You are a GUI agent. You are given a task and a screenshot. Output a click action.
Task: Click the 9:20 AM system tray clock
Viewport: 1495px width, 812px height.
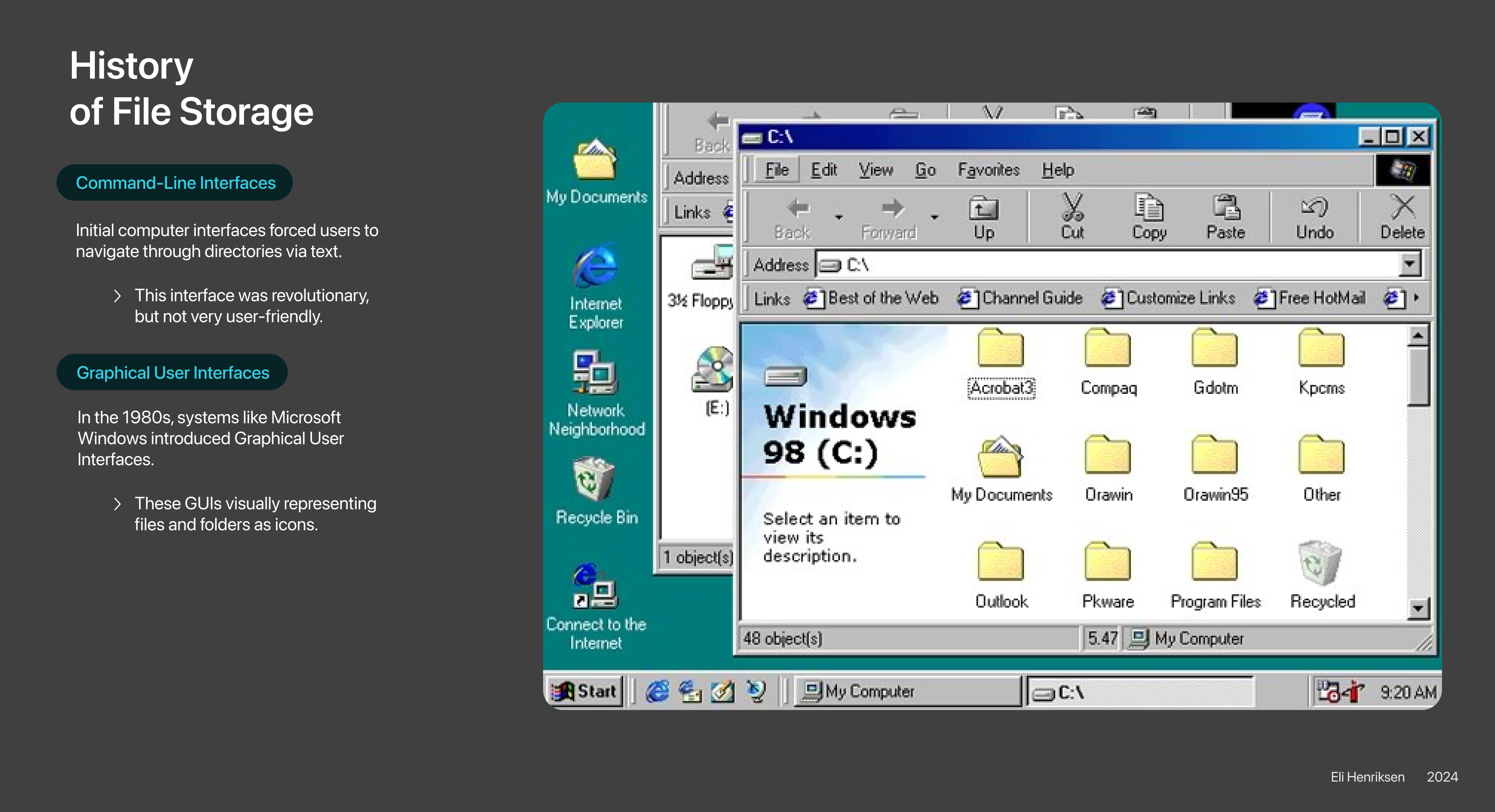(1408, 692)
